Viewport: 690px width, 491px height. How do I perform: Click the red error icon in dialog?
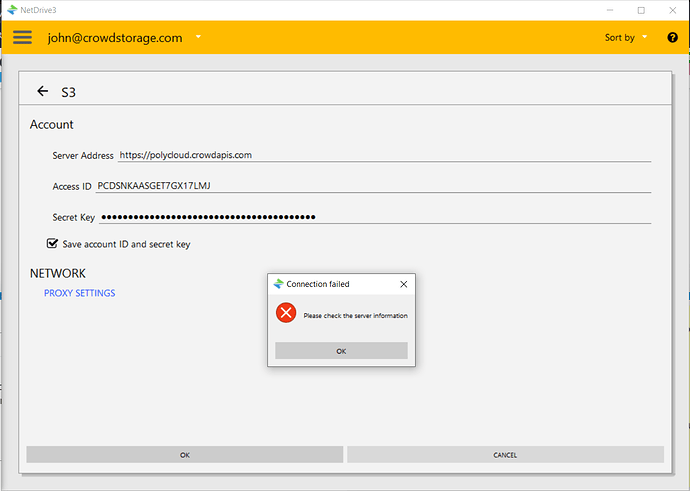286,312
